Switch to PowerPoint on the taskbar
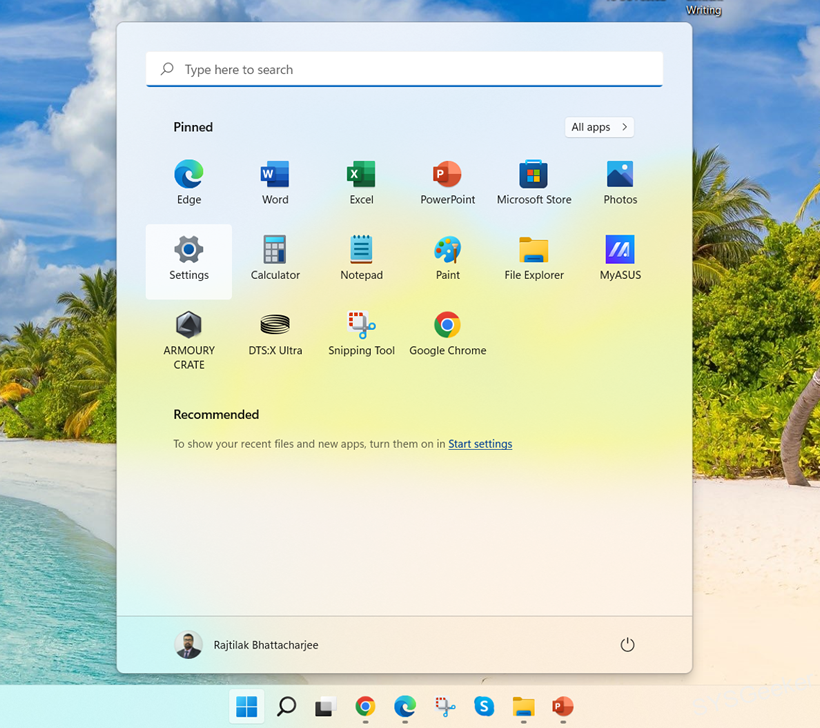The height and width of the screenshot is (728, 820). click(x=563, y=707)
